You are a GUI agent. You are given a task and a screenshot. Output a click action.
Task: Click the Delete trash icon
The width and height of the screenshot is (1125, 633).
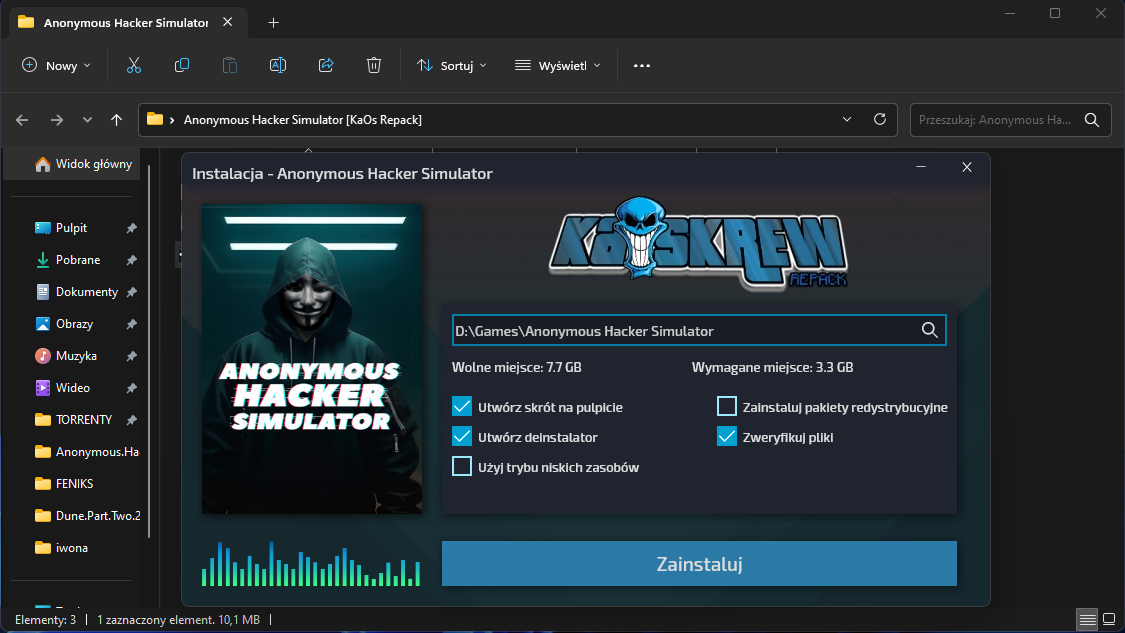tap(374, 65)
